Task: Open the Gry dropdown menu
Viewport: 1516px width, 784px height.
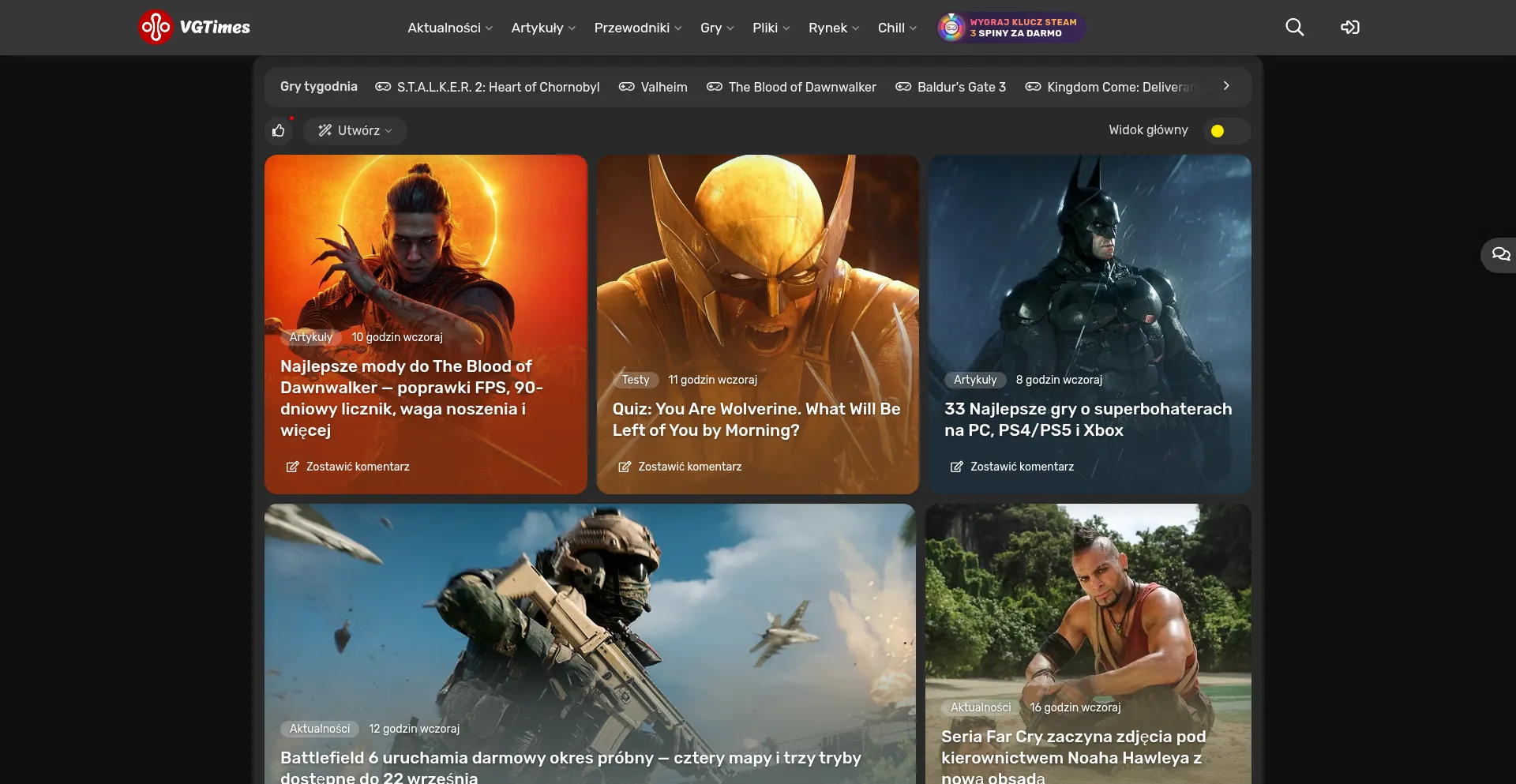Action: click(717, 28)
